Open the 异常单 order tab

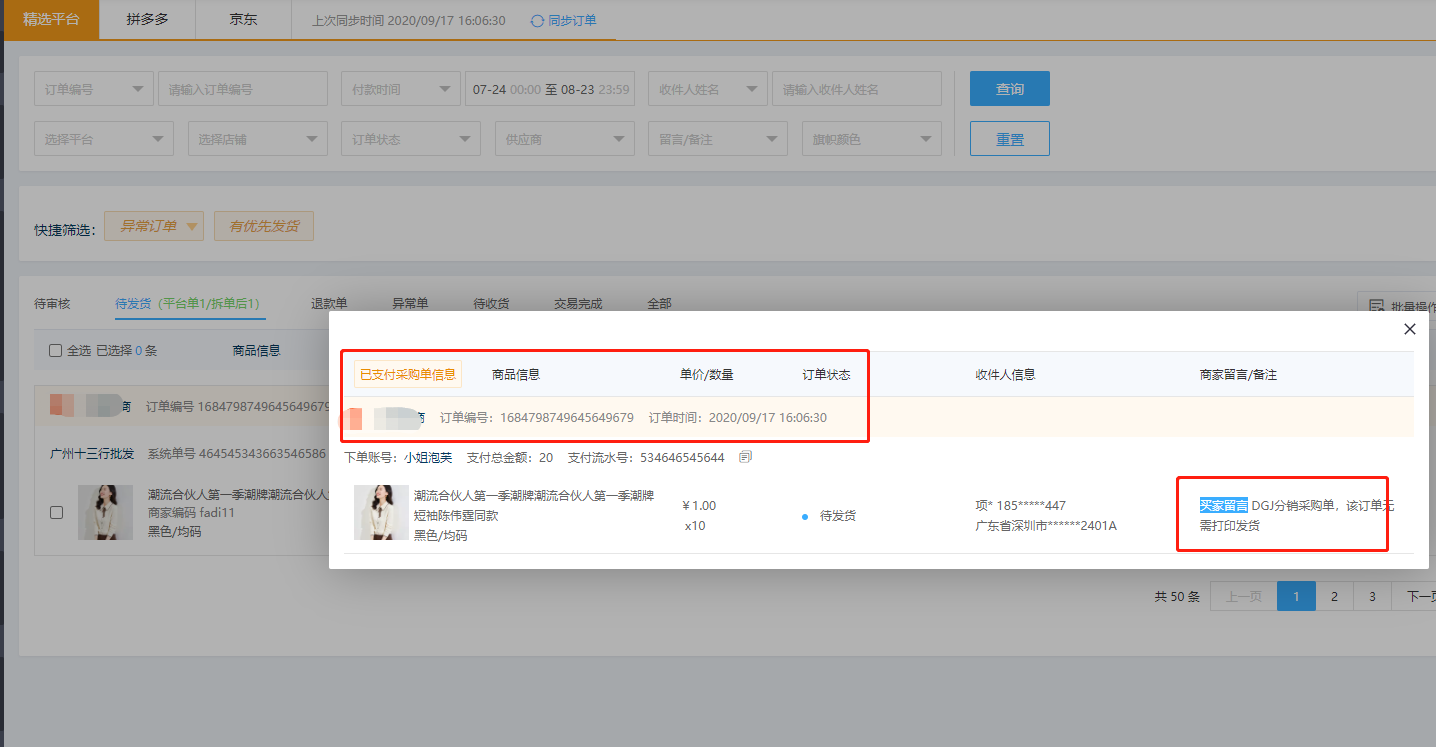pos(410,304)
